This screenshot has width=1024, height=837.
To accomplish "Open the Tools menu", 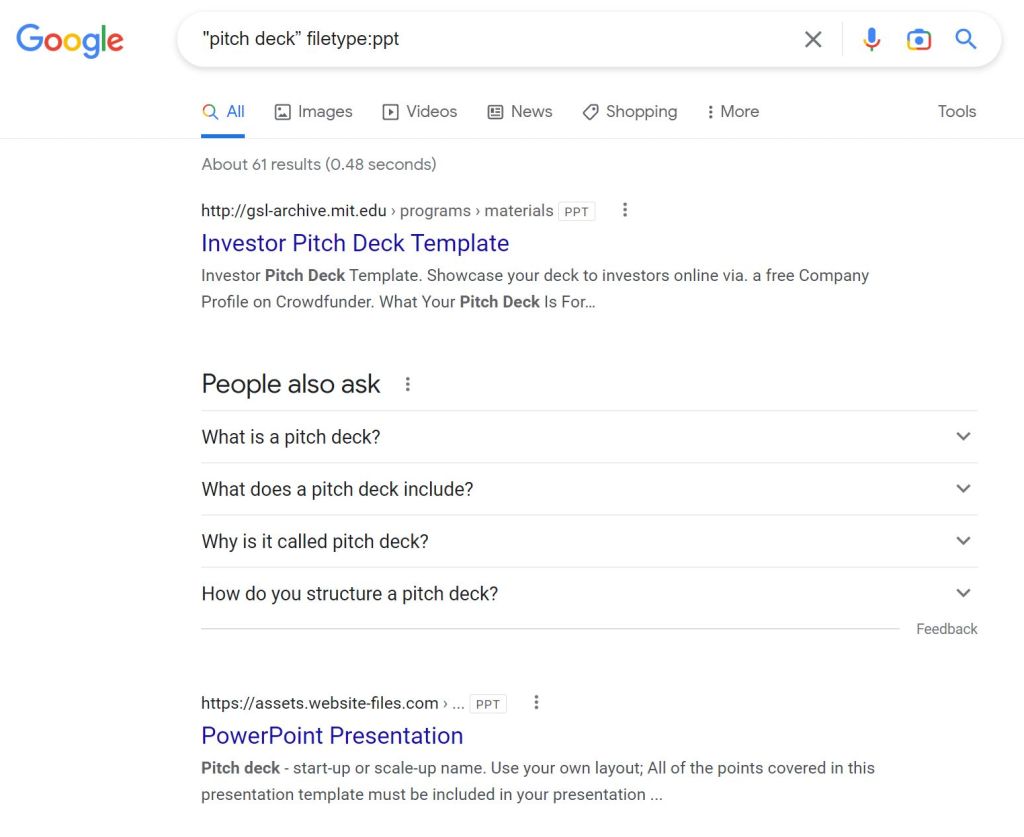I will point(956,112).
